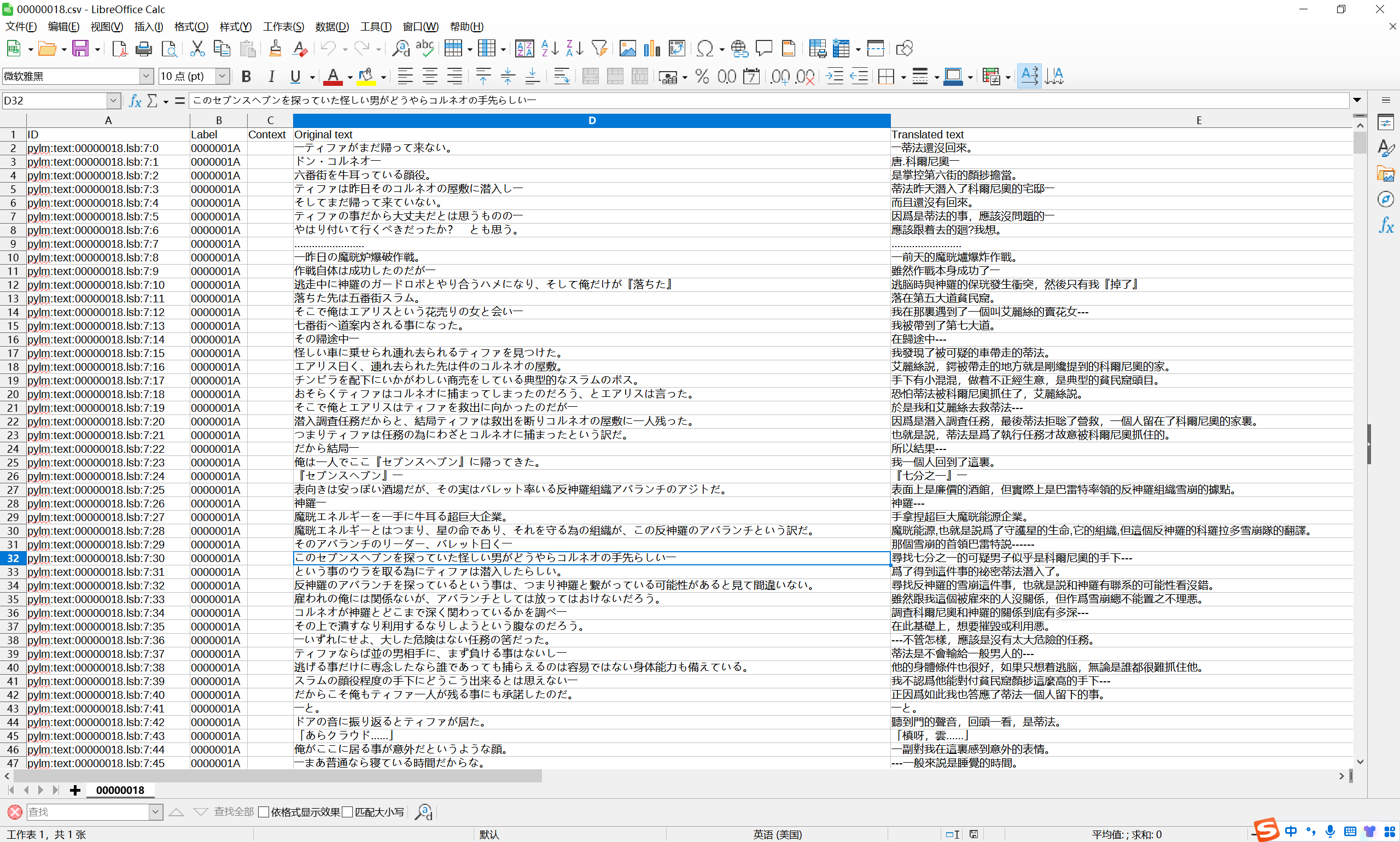This screenshot has width=1400, height=842.
Task: Open the Functions panel in the sidebar
Action: (x=1386, y=226)
